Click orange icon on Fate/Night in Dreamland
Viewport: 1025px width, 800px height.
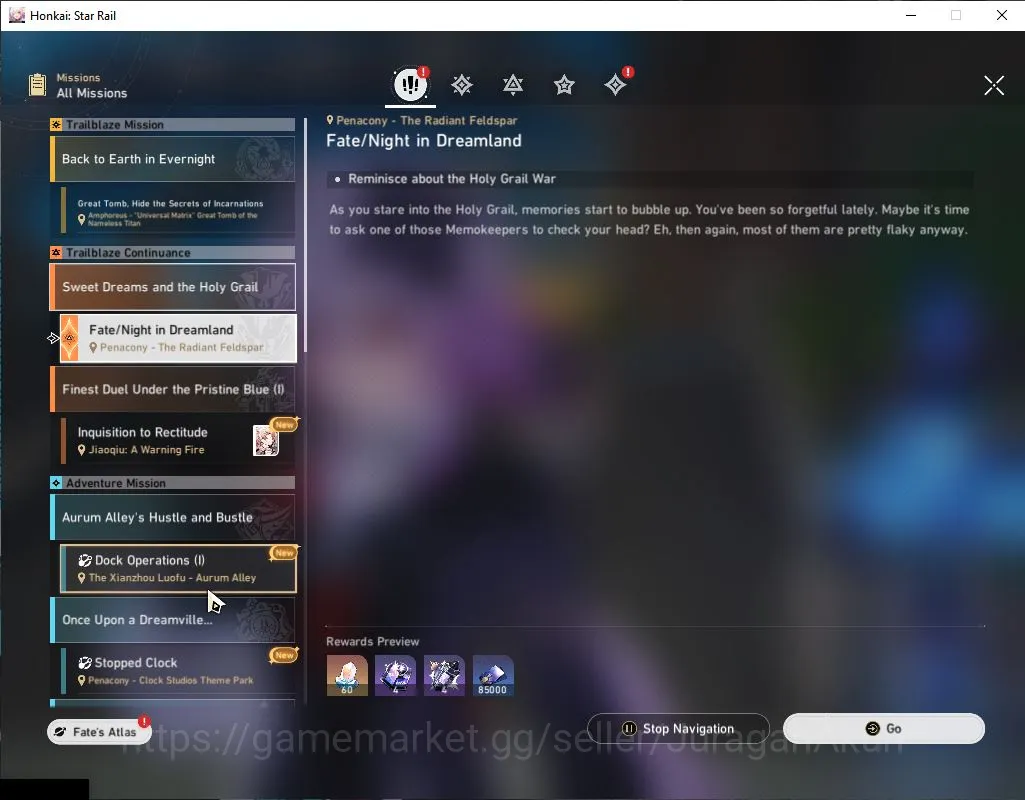[69, 338]
